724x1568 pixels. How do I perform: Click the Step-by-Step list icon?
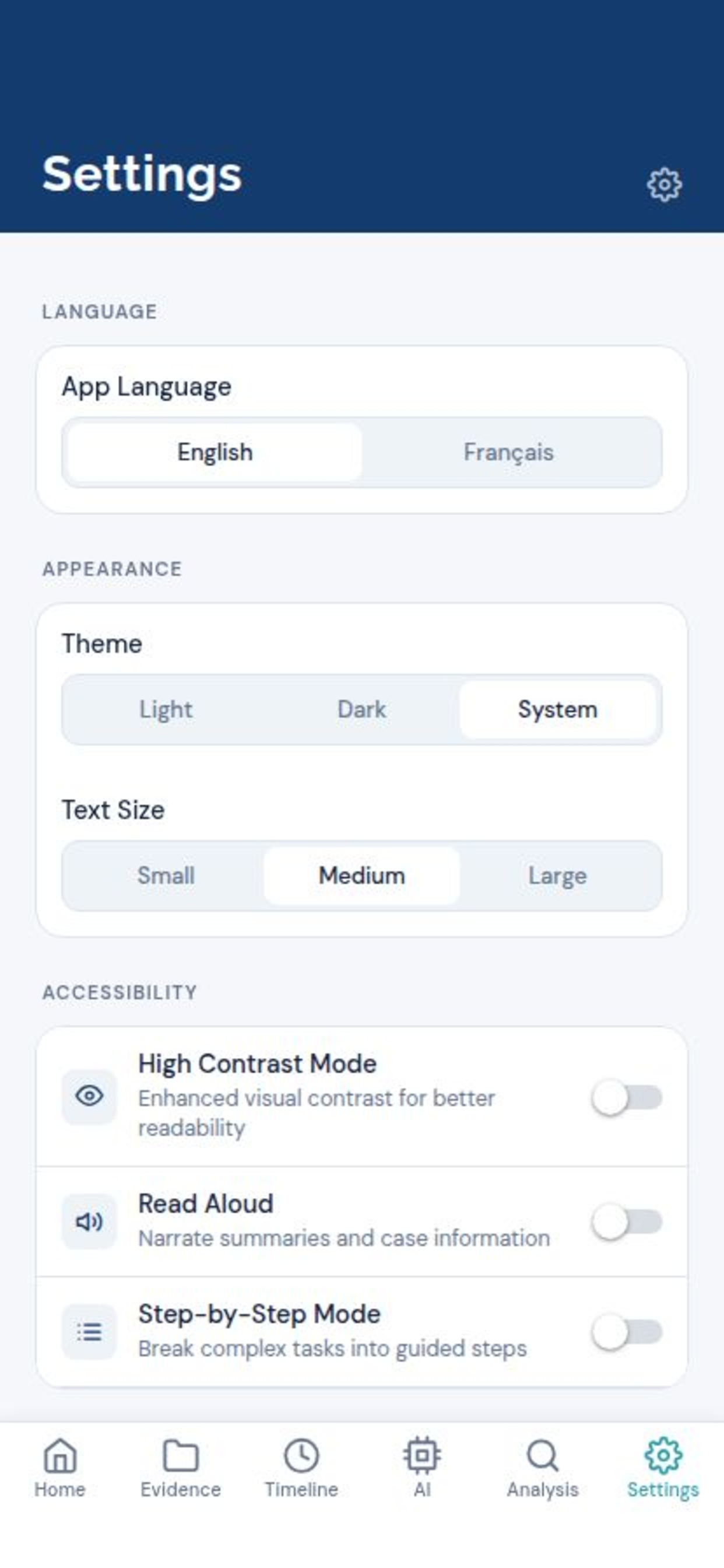89,1332
